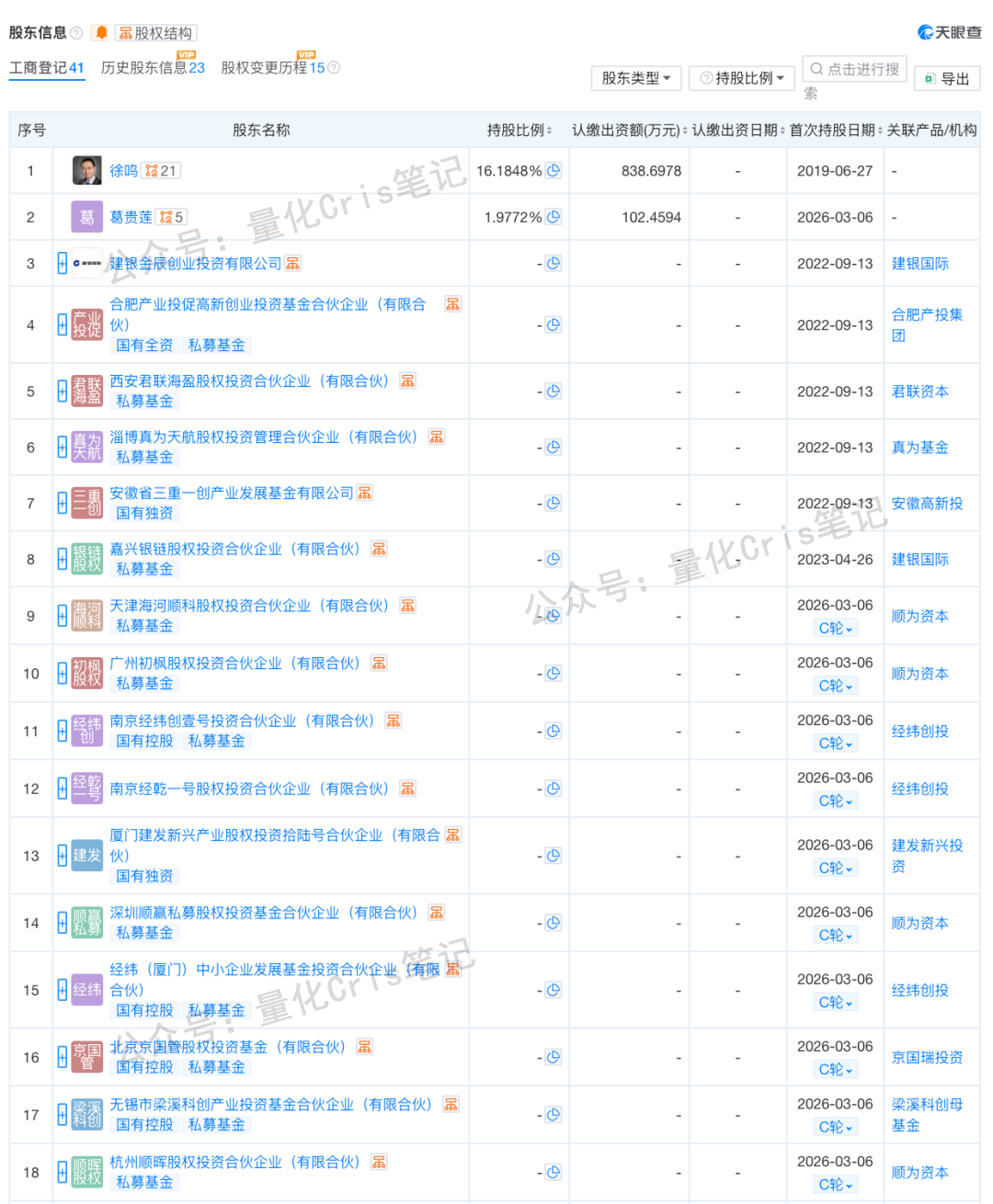The image size is (993, 1204).
Task: Expand row 3 建银金辰创业投资有限公司
Action: pos(63,264)
